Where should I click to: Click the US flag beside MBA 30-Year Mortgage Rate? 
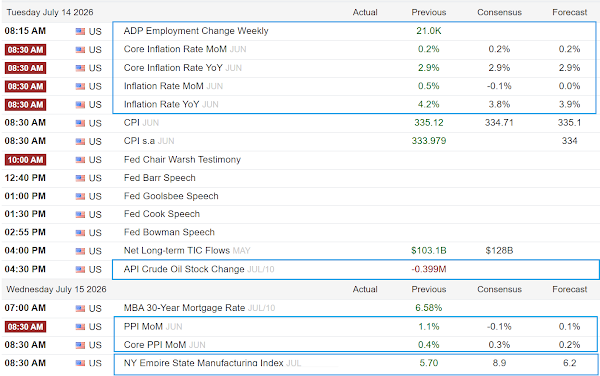(80, 308)
